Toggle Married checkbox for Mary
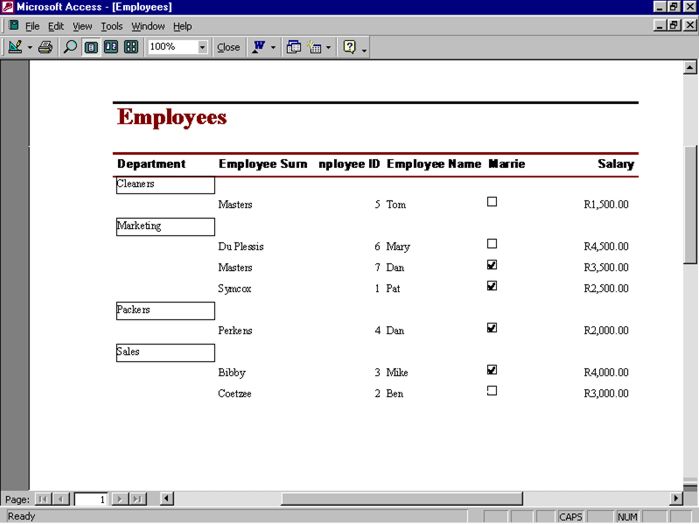This screenshot has width=699, height=524. pos(492,244)
